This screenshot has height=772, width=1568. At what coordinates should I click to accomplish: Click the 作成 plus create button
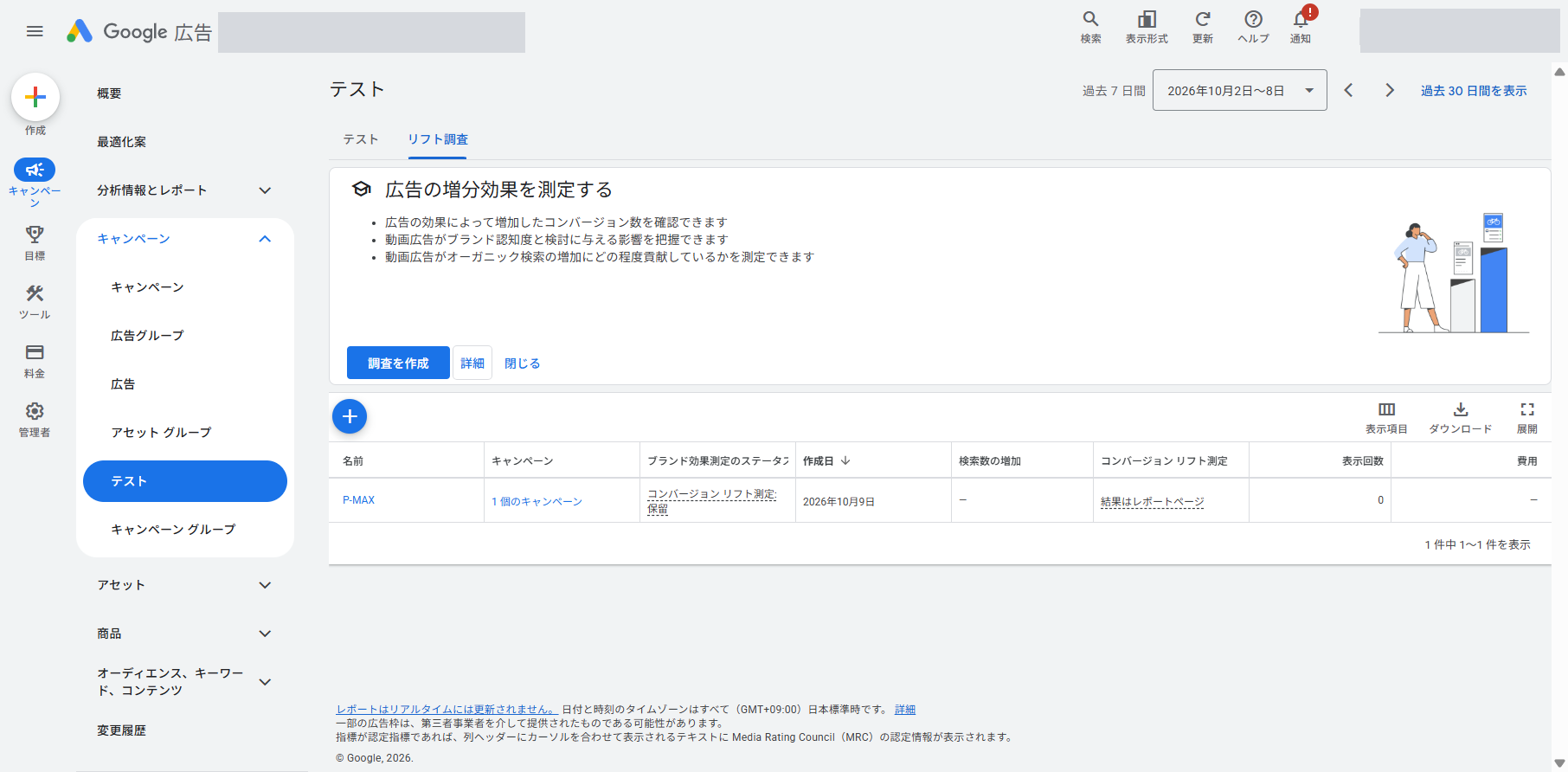[35, 97]
